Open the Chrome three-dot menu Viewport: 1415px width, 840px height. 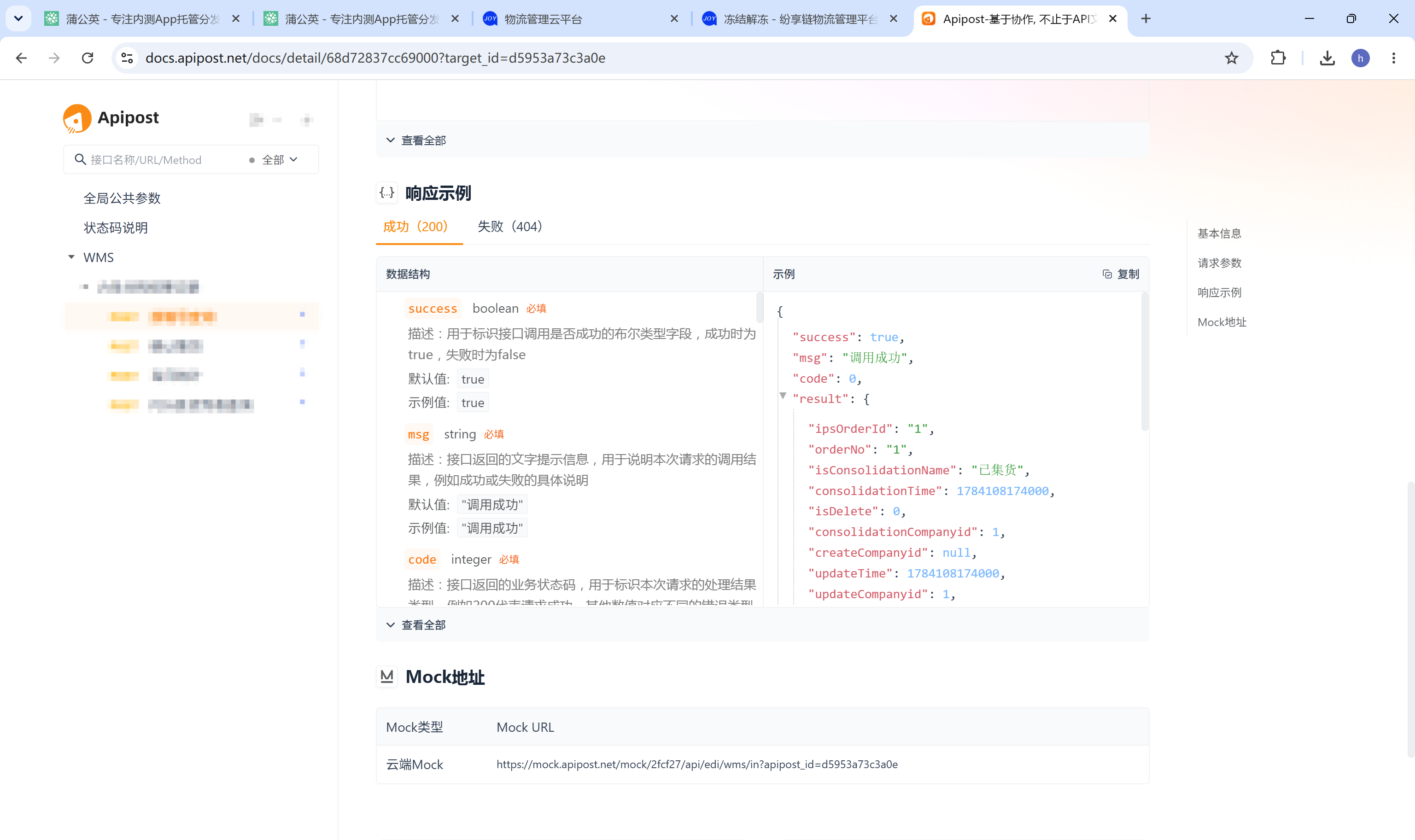click(x=1393, y=58)
